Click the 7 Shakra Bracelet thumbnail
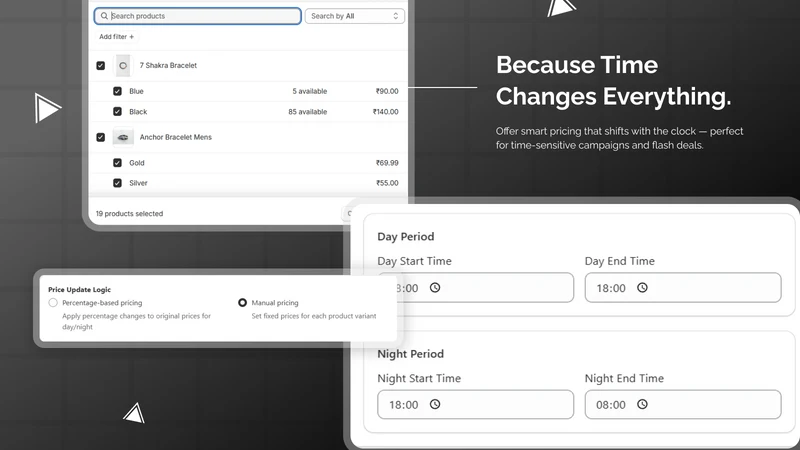800x450 pixels. click(123, 65)
